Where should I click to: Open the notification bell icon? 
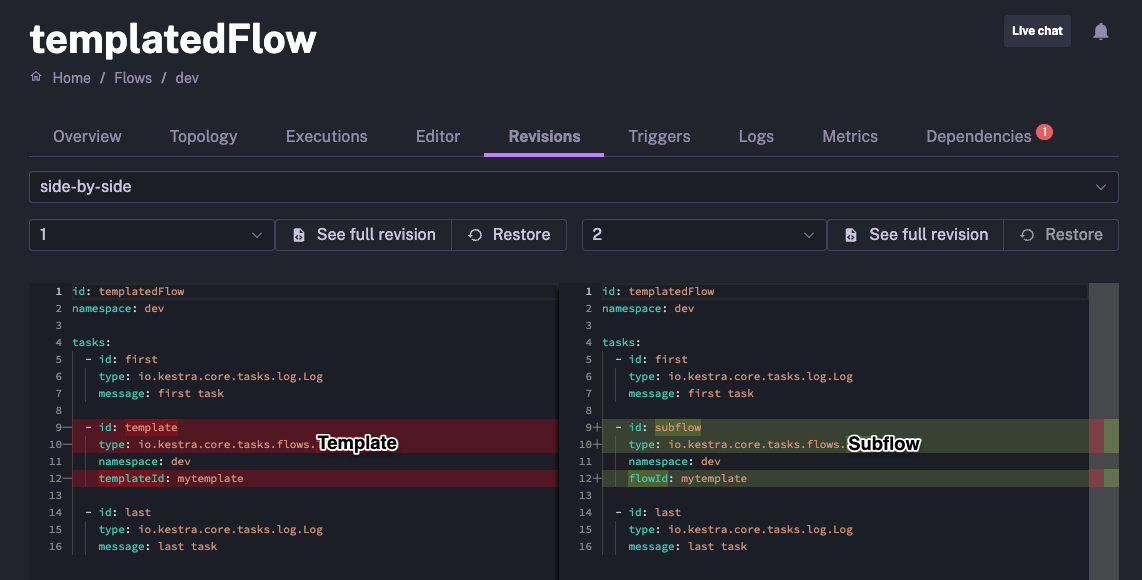tap(1100, 31)
